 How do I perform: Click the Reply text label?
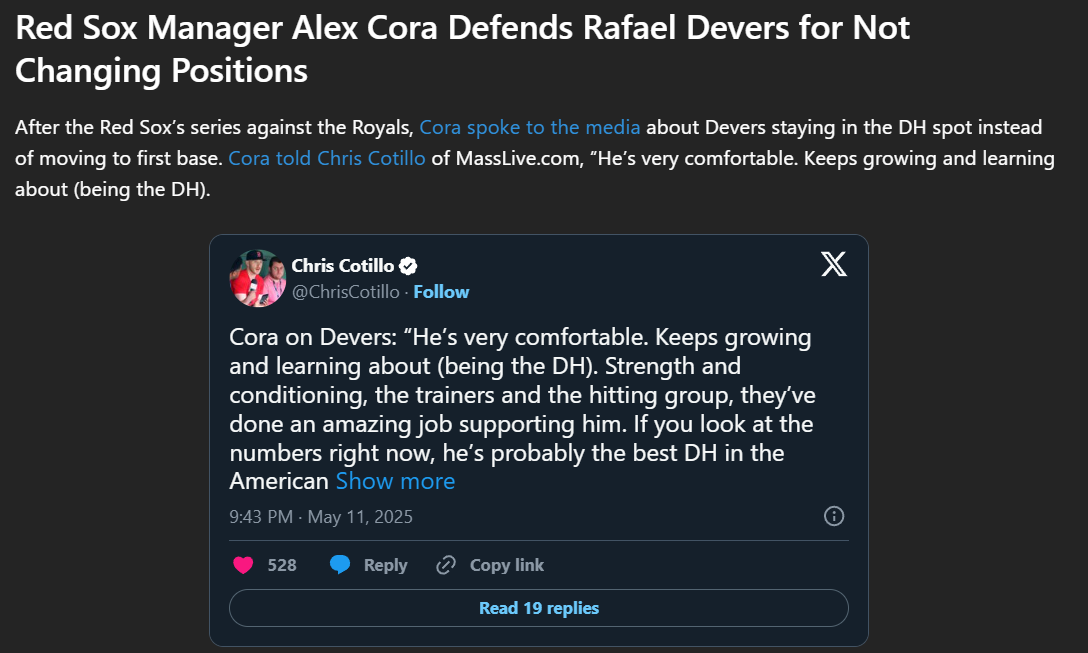pyautogui.click(x=385, y=565)
